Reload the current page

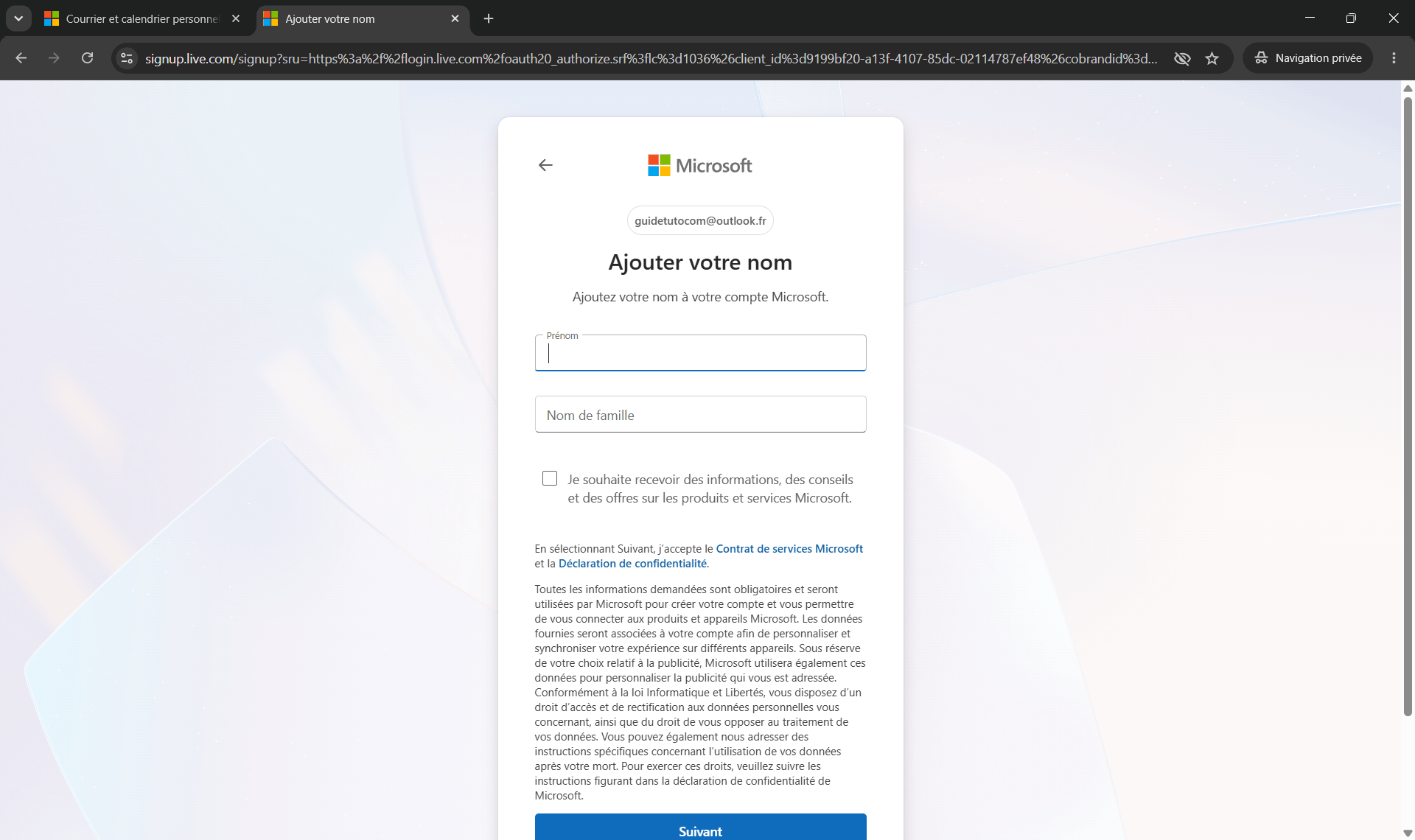click(87, 58)
